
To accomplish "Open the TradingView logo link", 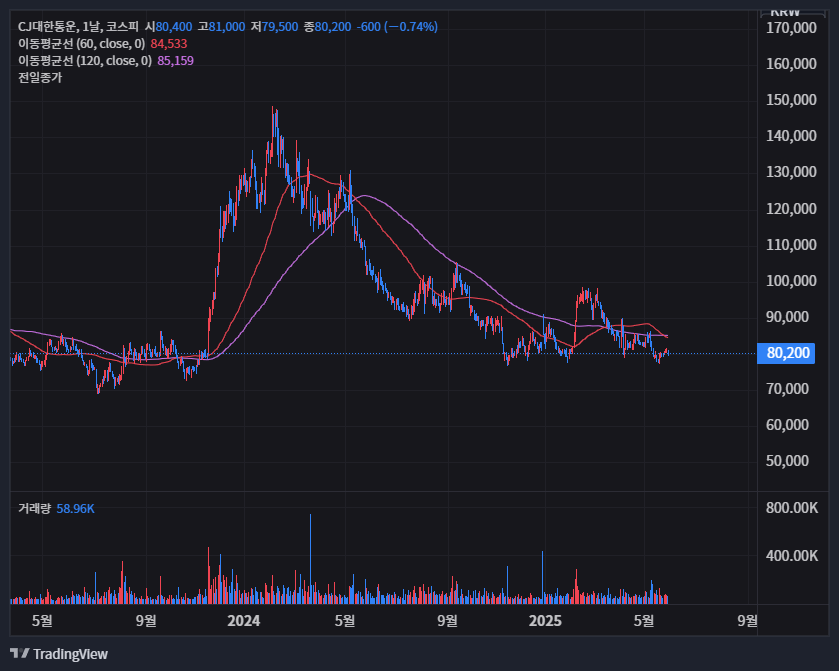I will coord(59,654).
